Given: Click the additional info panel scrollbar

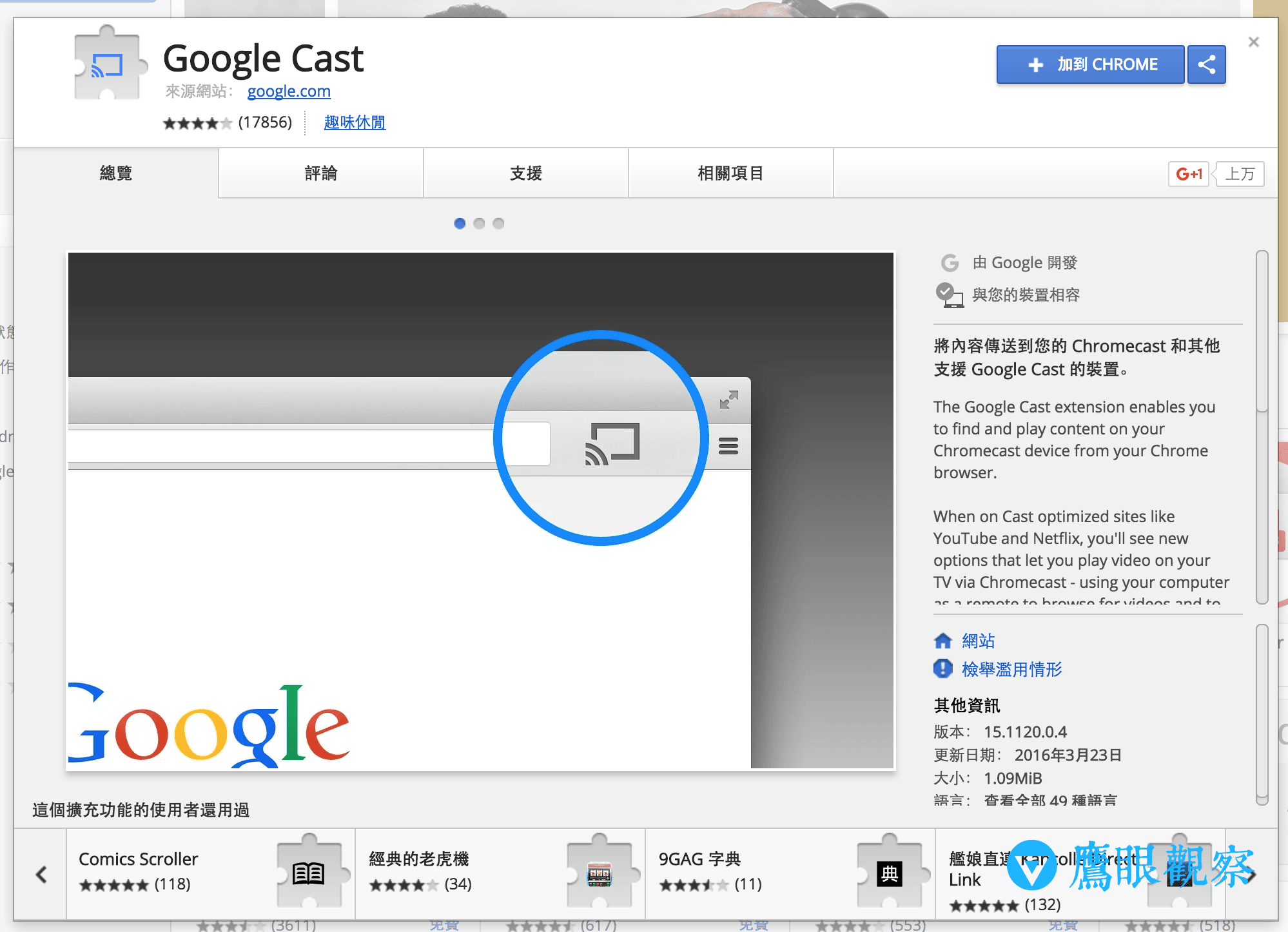Looking at the screenshot, I should (x=1262, y=714).
